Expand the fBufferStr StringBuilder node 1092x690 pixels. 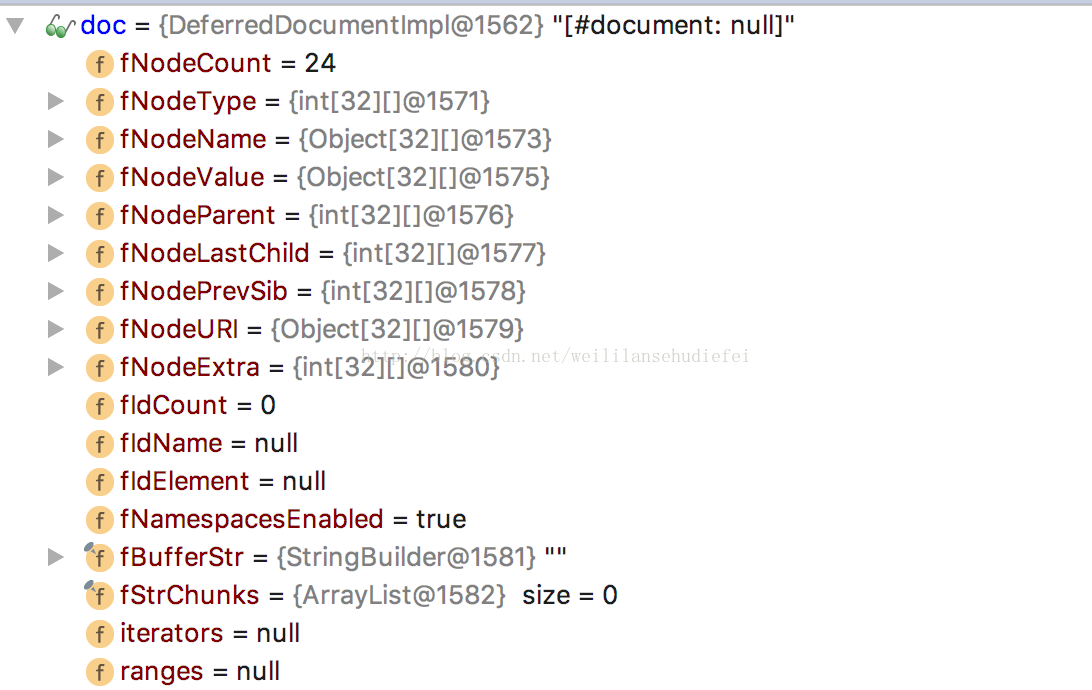(x=56, y=557)
